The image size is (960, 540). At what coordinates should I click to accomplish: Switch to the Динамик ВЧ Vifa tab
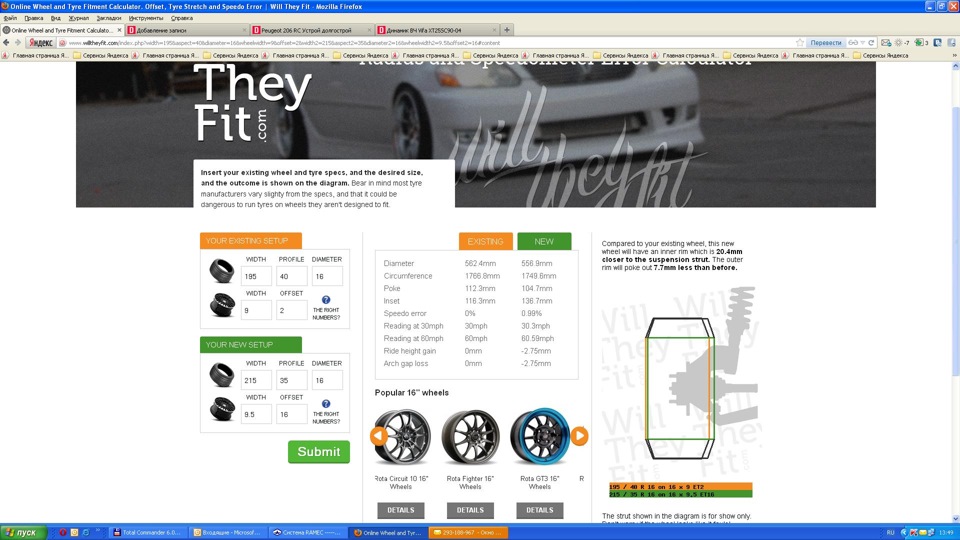(437, 30)
